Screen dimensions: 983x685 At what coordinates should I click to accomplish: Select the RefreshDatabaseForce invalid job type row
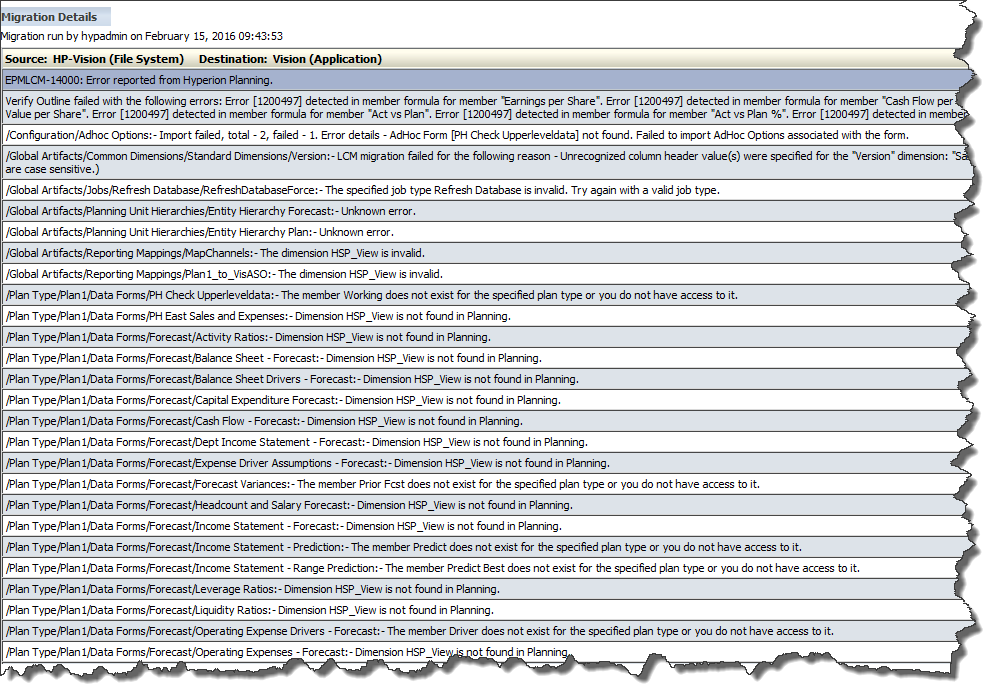coord(483,190)
